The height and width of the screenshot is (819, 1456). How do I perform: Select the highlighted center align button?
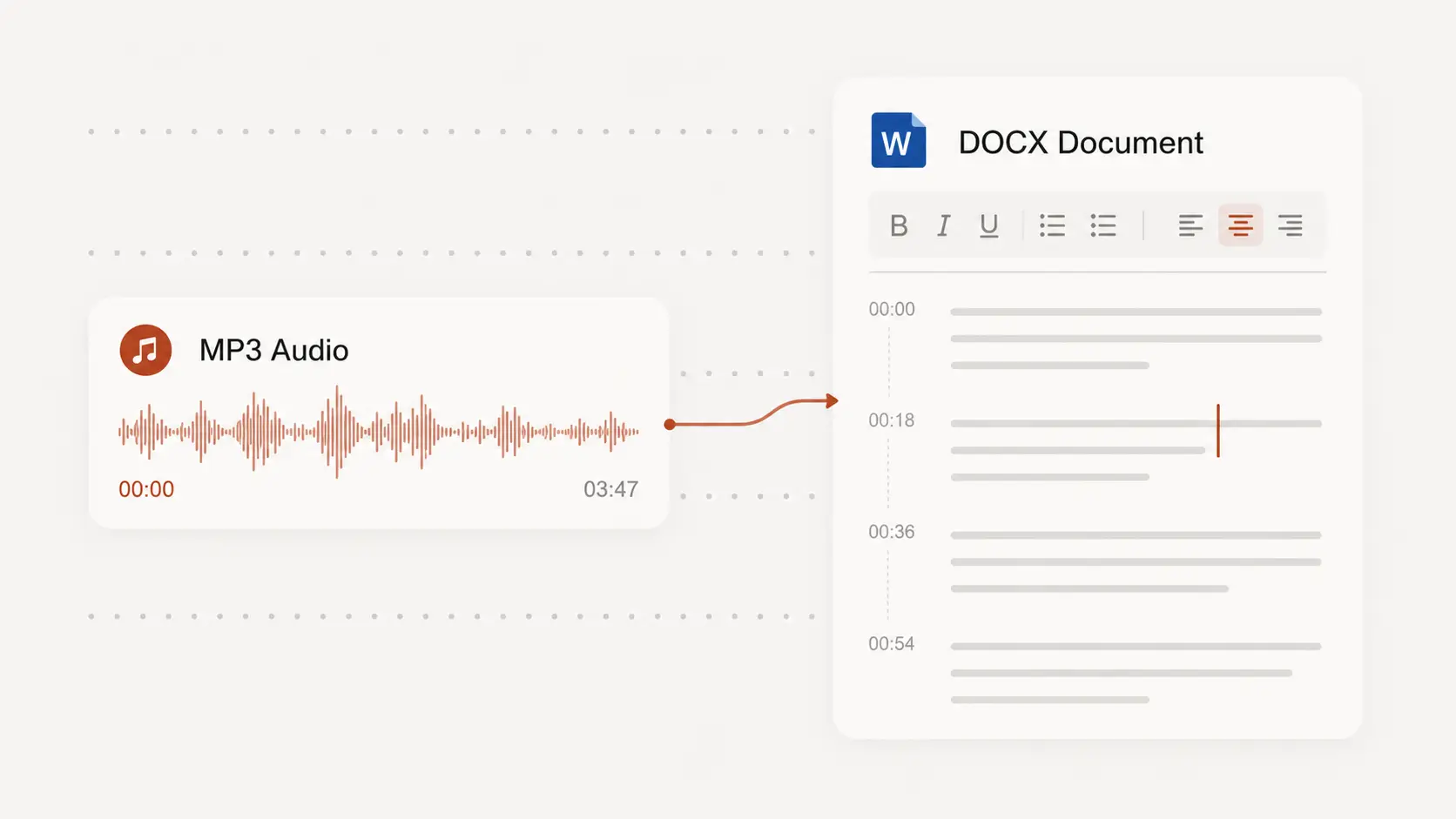coord(1240,225)
